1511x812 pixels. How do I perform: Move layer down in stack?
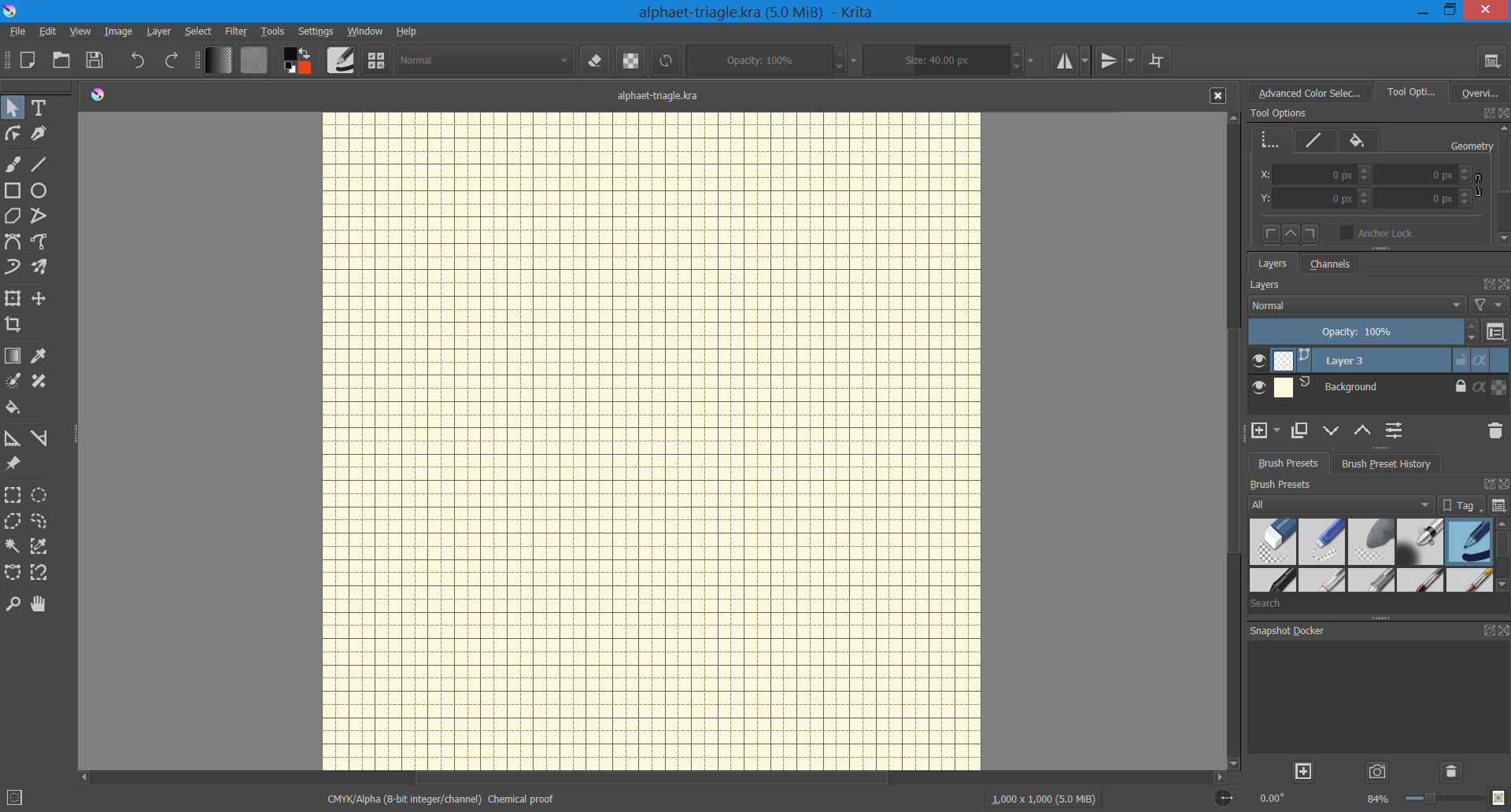point(1331,430)
